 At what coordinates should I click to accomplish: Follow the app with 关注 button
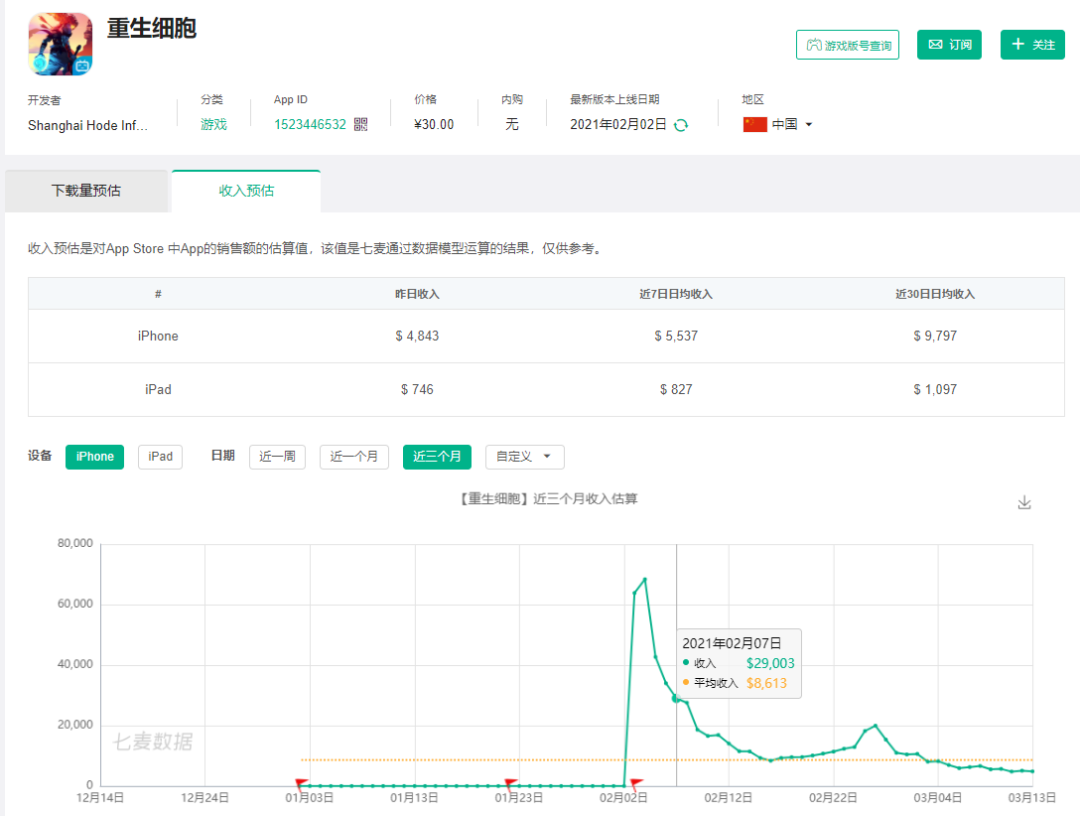(x=1032, y=45)
